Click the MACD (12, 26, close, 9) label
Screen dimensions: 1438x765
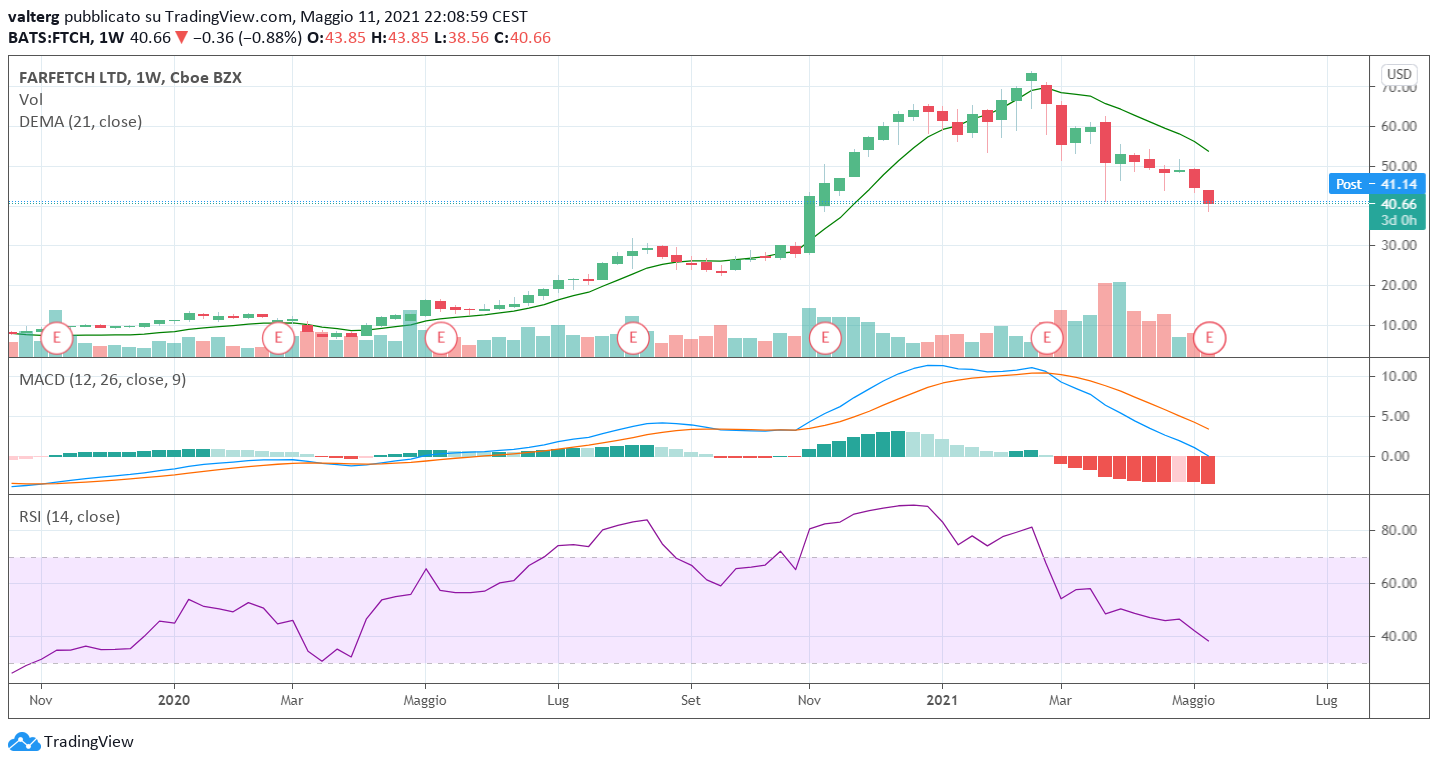click(102, 380)
